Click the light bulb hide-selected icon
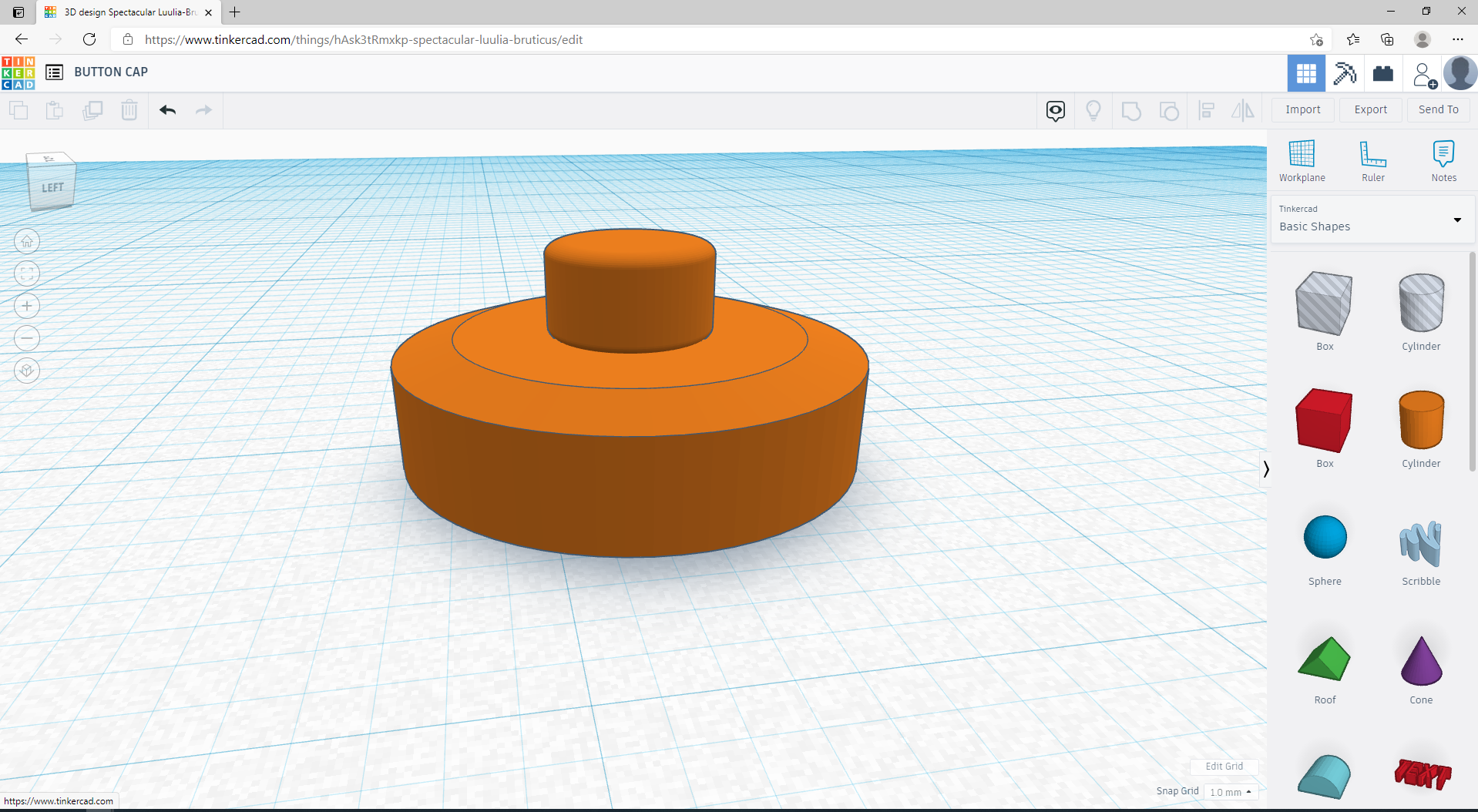Screen dimensions: 1478x812 pos(1093,111)
